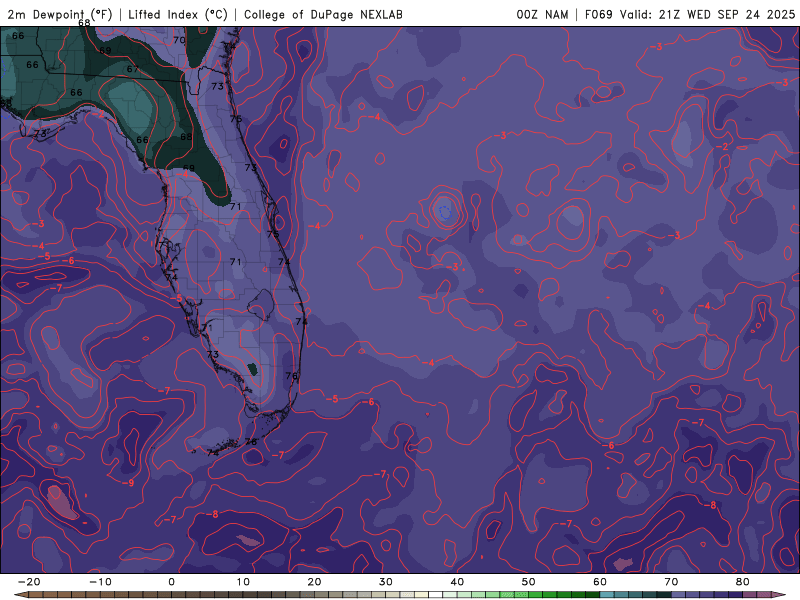800x600 pixels.
Task: Click the '40' color bar label
Action: point(457,582)
